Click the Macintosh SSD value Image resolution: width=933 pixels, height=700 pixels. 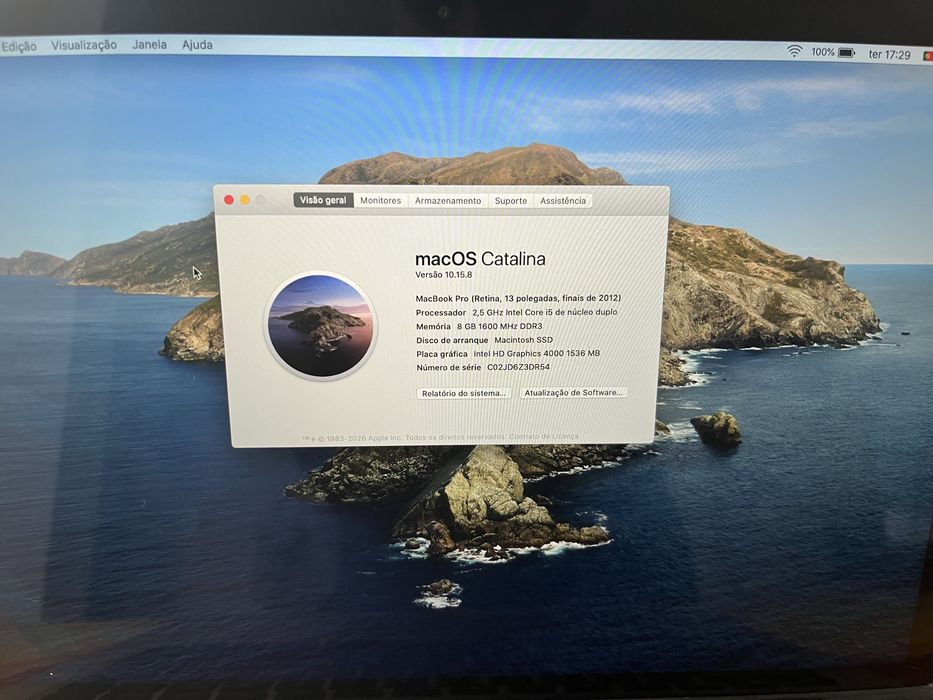[524, 340]
